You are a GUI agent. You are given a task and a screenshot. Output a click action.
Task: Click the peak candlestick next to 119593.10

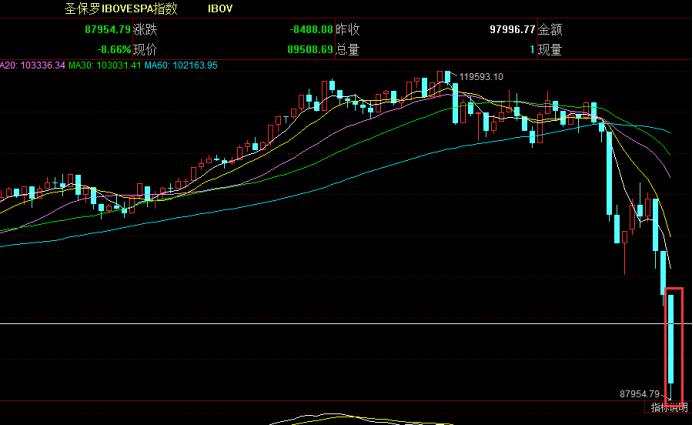(x=448, y=77)
